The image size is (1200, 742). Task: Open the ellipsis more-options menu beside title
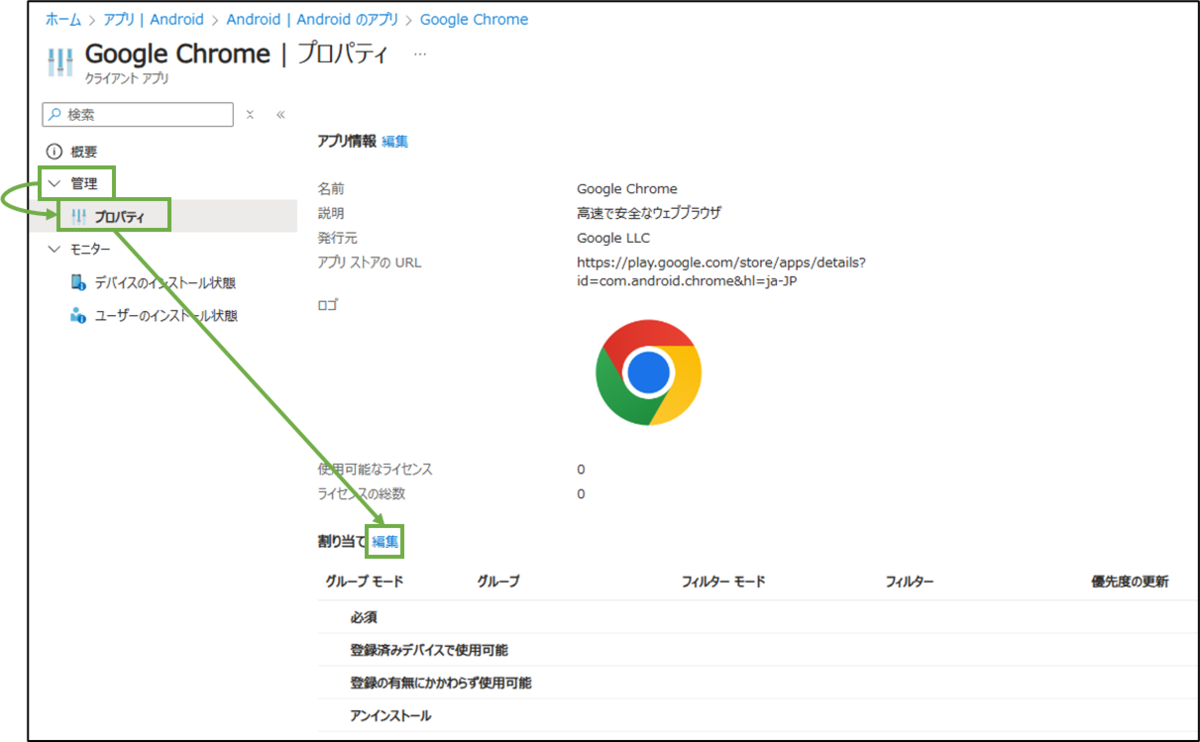[420, 54]
